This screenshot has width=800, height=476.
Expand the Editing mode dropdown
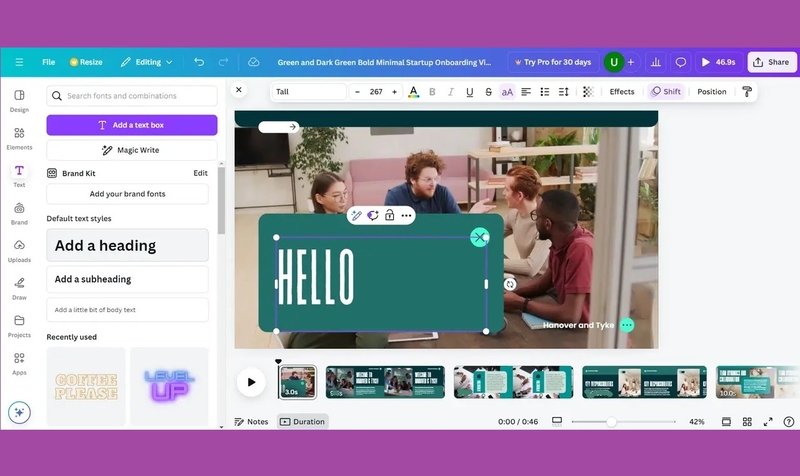point(146,62)
